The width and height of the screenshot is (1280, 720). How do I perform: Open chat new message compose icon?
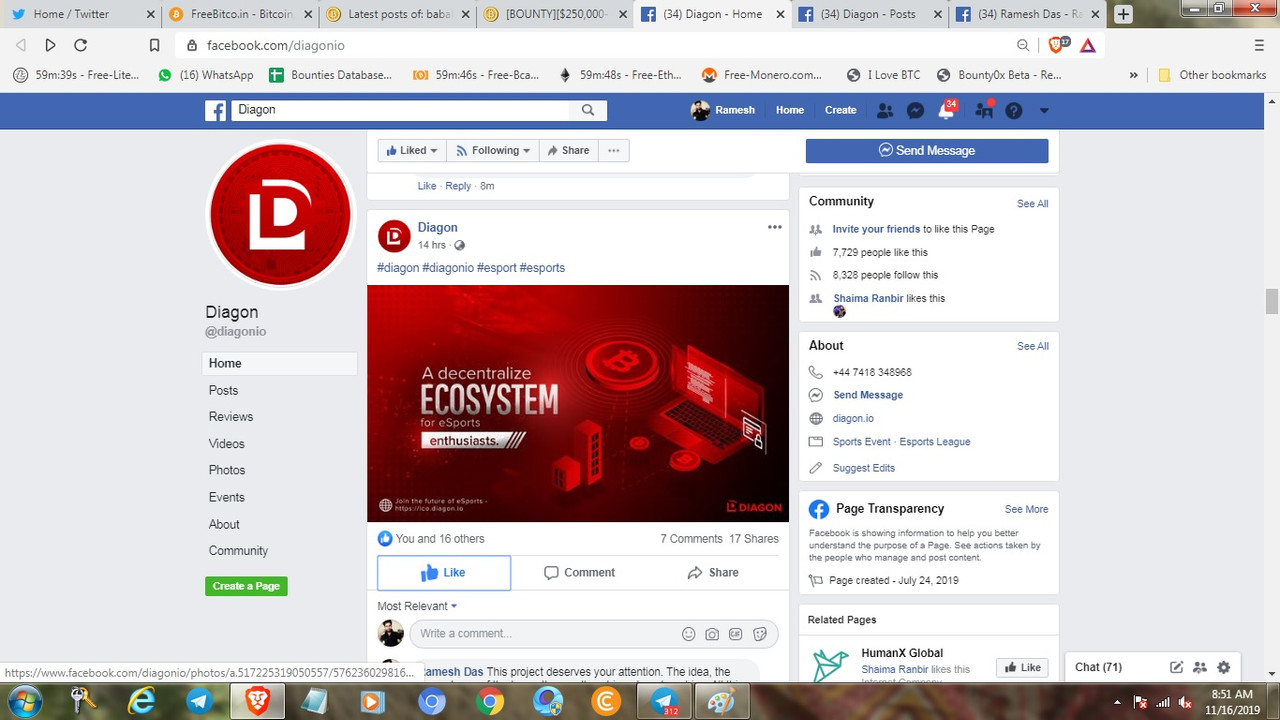tap(1177, 667)
